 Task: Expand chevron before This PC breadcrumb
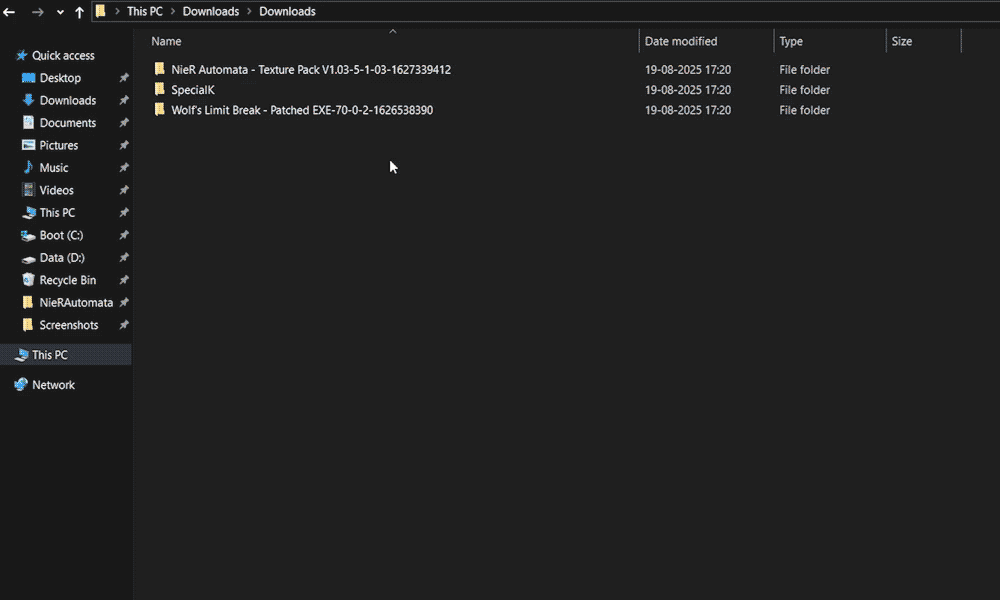tap(117, 11)
